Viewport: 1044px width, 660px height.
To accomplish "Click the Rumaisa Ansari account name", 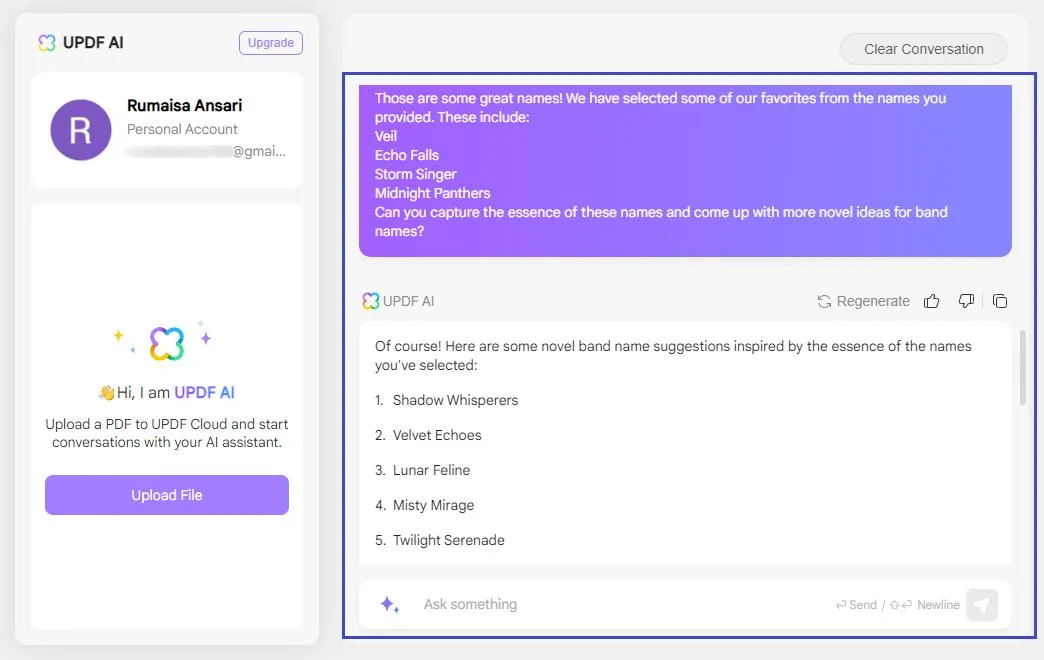I will coord(184,105).
